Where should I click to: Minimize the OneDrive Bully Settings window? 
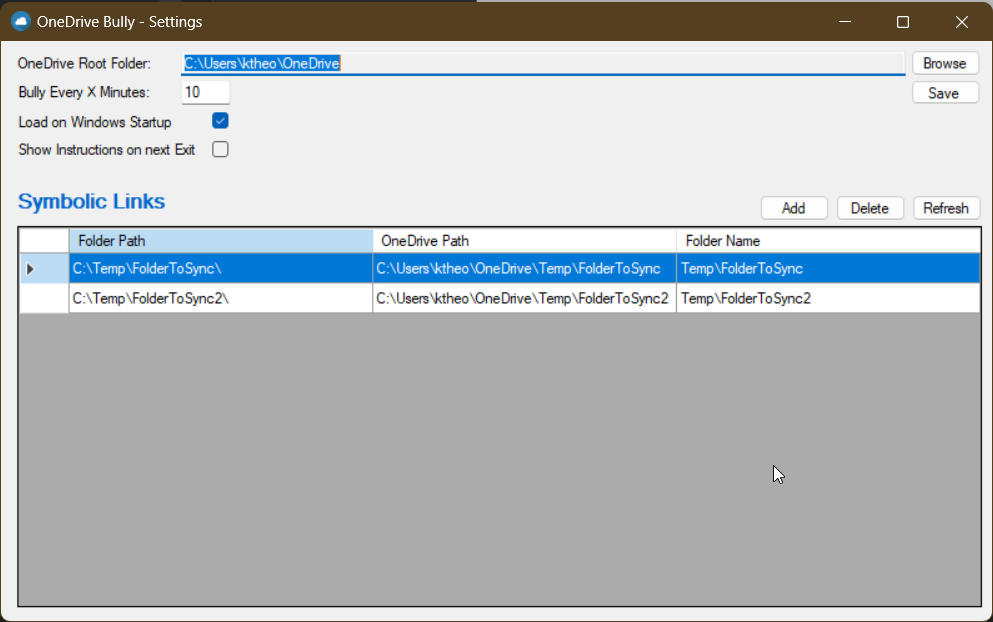coord(845,22)
